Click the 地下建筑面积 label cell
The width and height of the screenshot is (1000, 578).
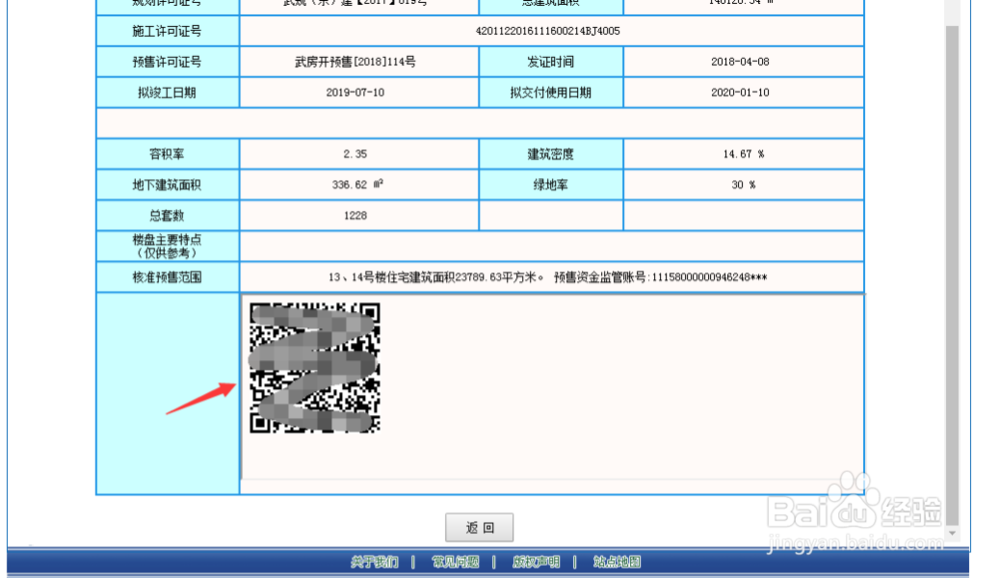[168, 184]
